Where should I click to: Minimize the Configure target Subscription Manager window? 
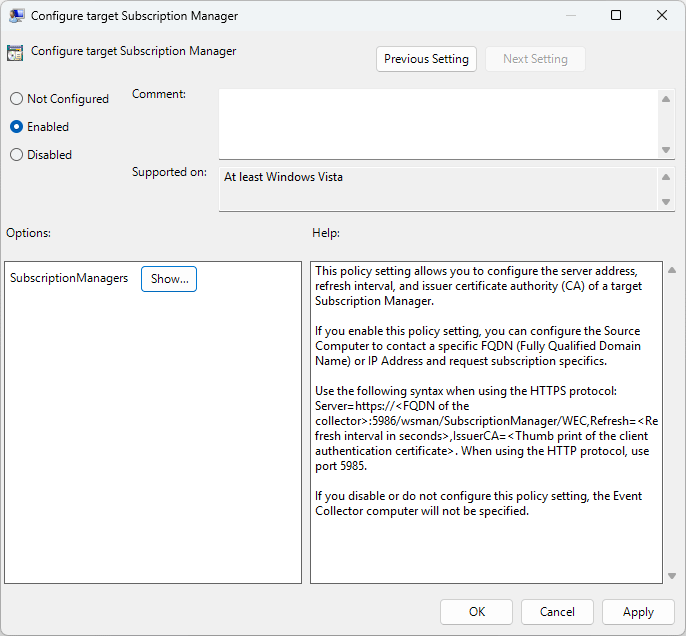pos(570,16)
